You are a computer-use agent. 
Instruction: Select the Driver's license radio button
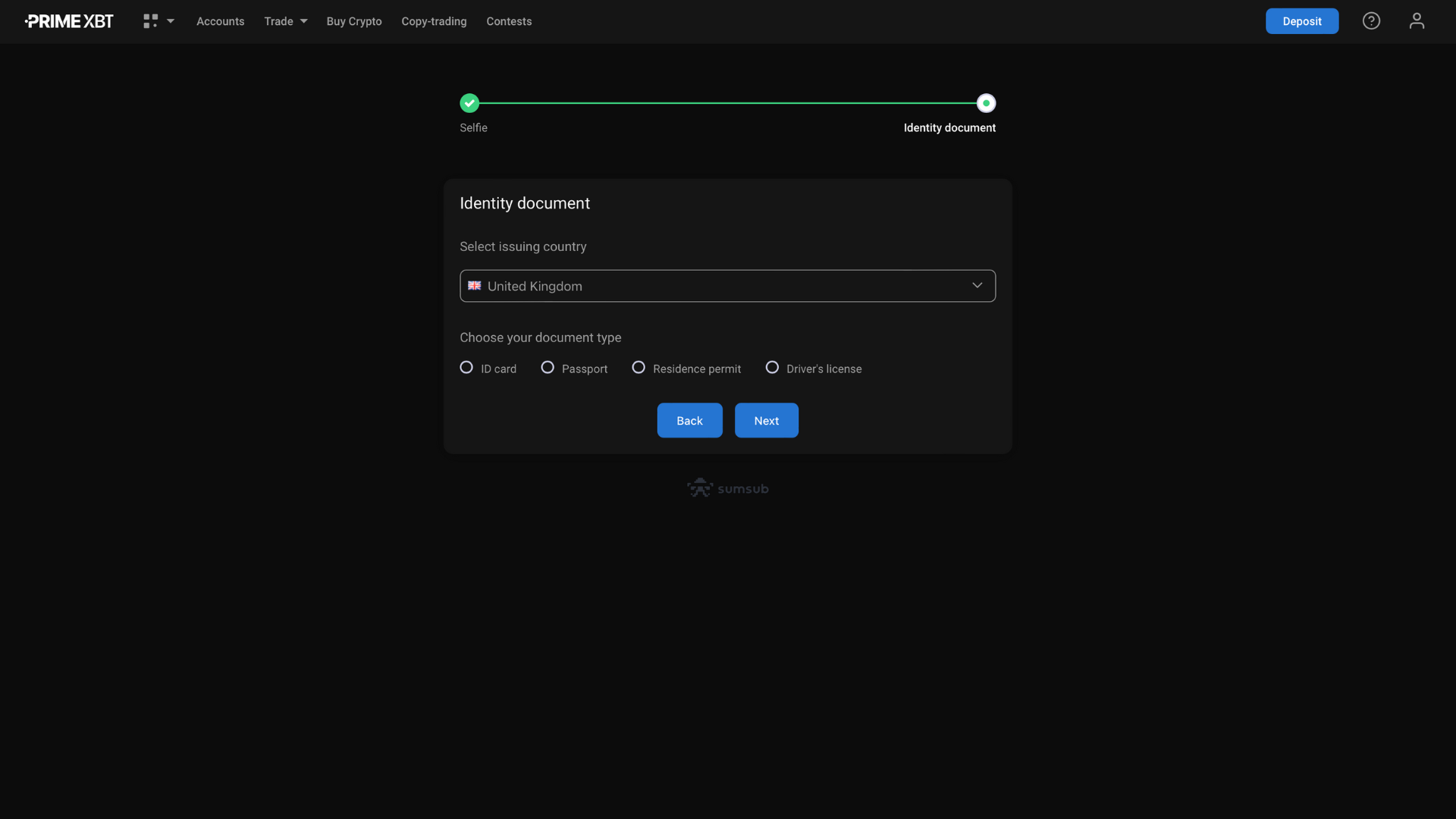pos(773,368)
